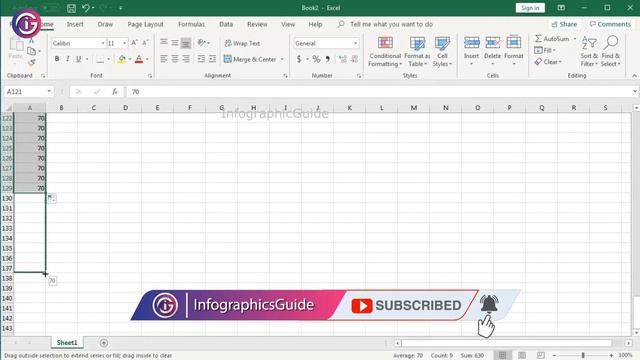Click Auto Fill Options button near row 130
This screenshot has width=640, height=360.
52,198
